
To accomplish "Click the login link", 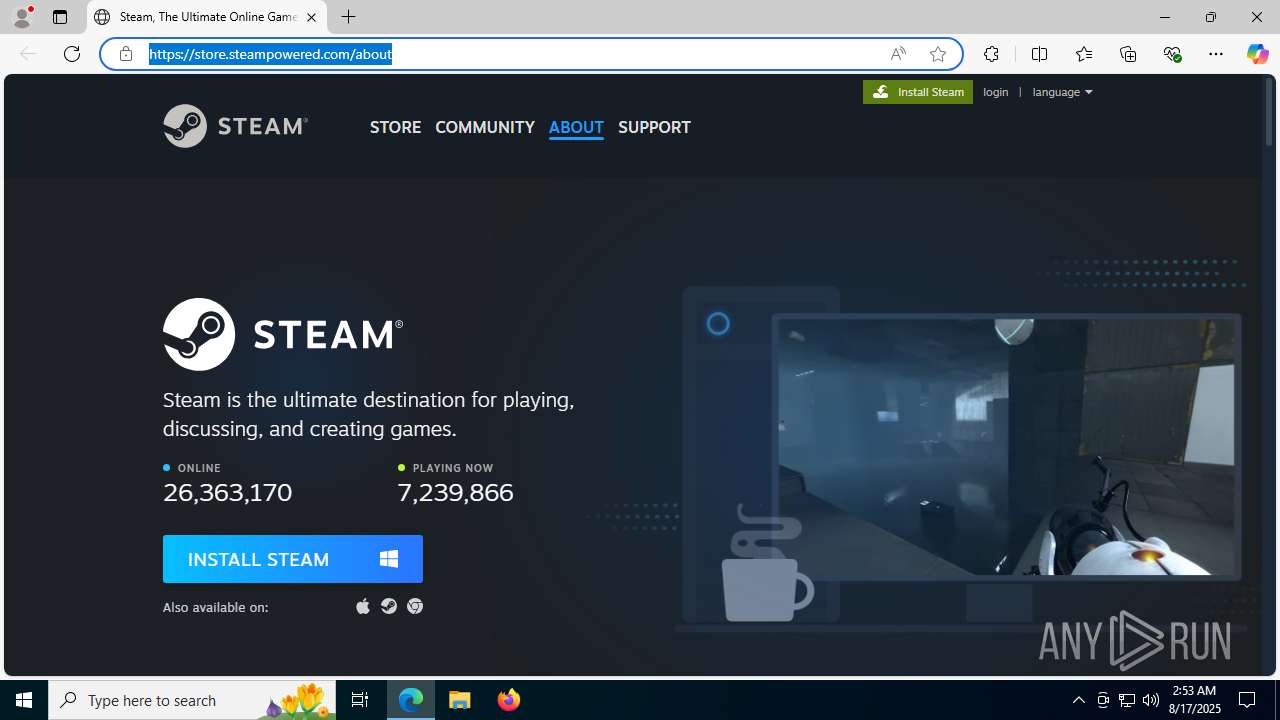I will 996,92.
